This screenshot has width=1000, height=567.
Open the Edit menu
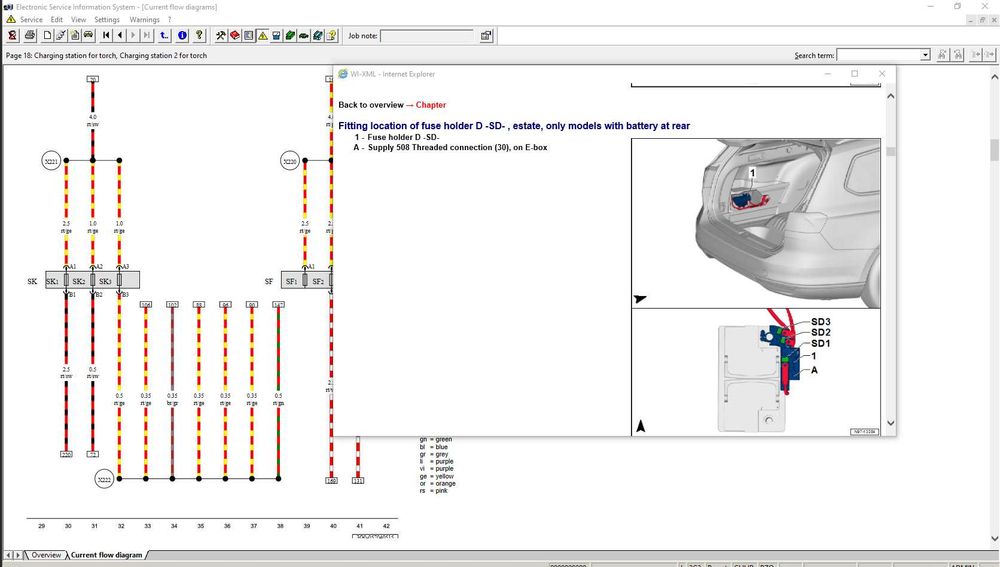(x=57, y=20)
